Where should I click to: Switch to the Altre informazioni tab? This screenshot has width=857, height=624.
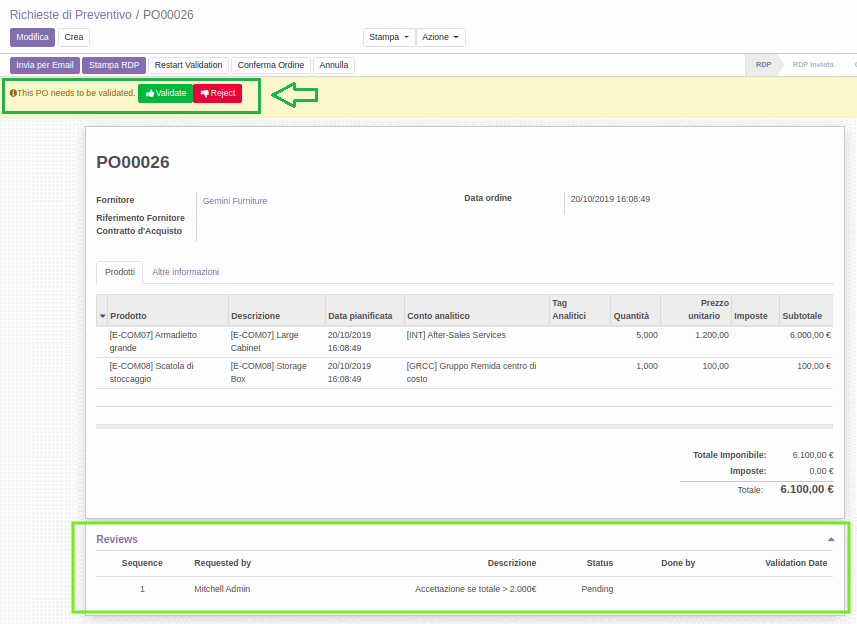point(185,271)
